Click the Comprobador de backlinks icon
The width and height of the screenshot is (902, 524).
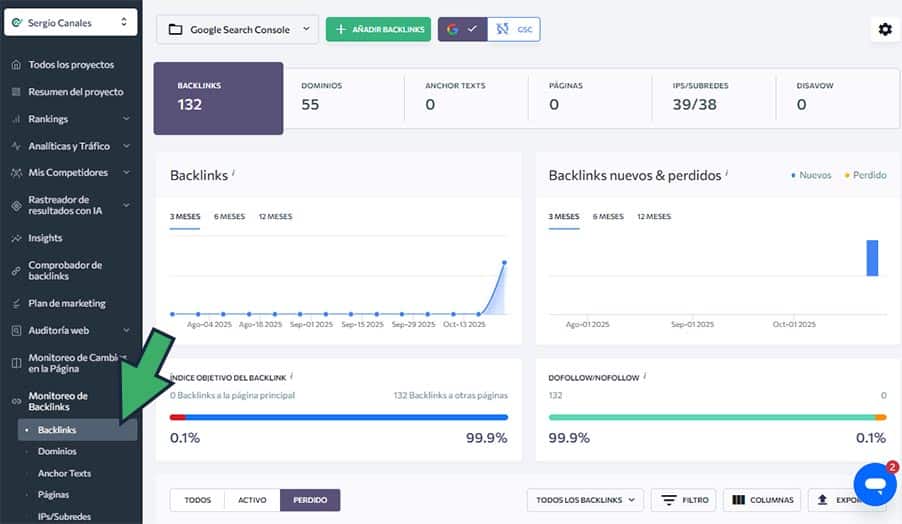coord(16,271)
